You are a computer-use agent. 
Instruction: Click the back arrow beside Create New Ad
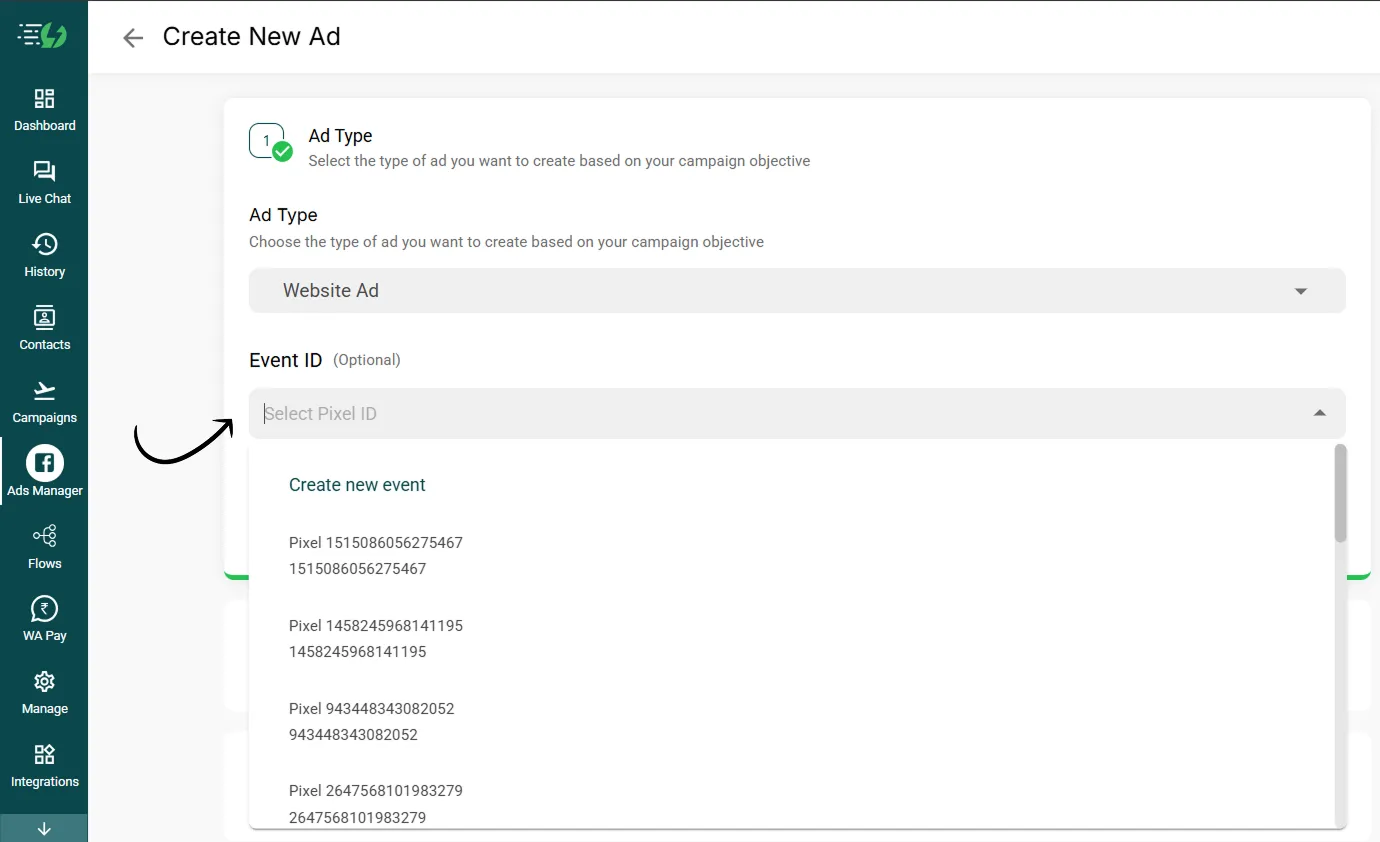133,38
